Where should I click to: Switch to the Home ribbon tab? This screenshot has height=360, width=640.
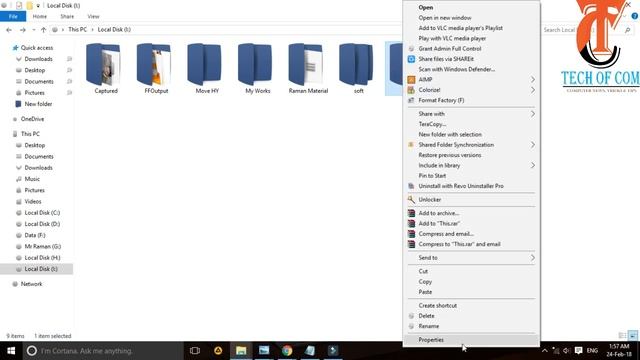[40, 16]
